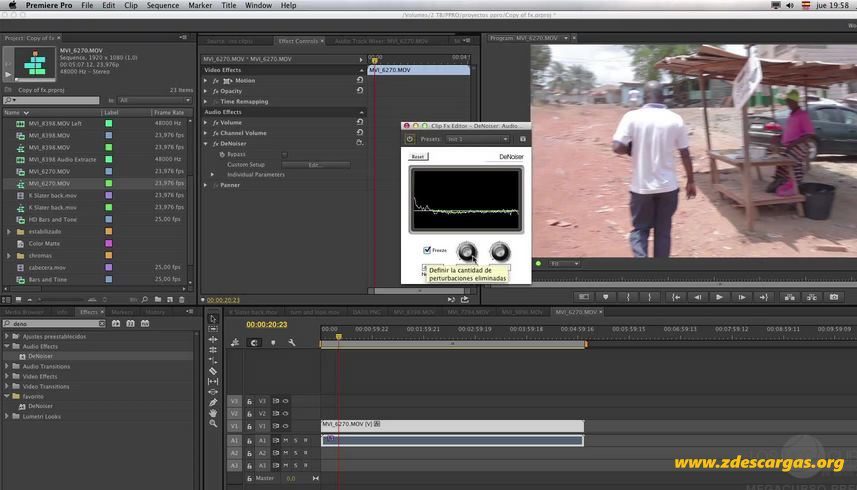Image resolution: width=857 pixels, height=490 pixels.
Task: Filter 32-bit effects in Effects panel
Action: click(x=130, y=323)
